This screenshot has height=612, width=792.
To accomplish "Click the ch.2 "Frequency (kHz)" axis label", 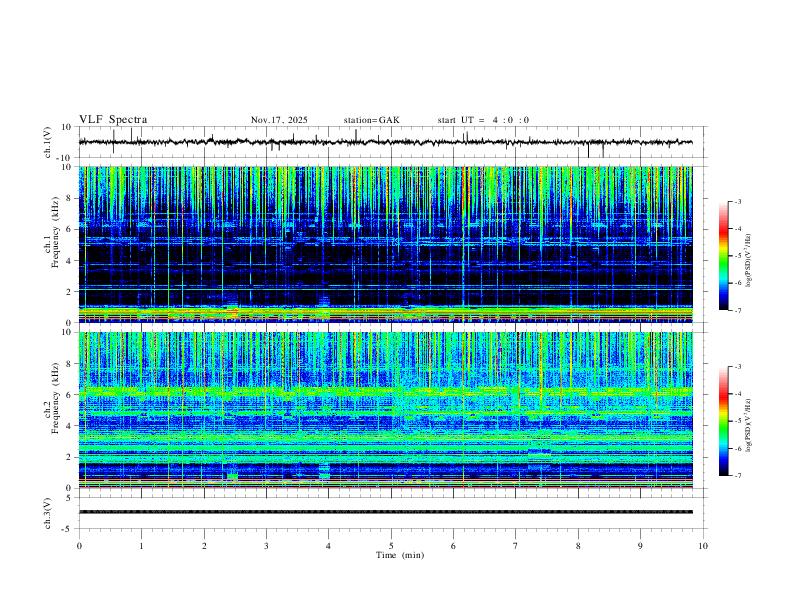I will [55, 398].
